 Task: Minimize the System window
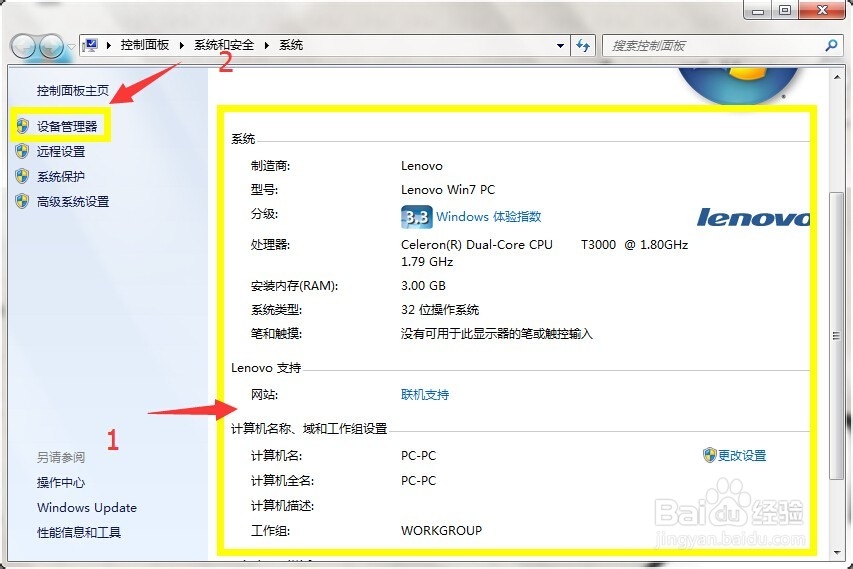click(x=758, y=10)
